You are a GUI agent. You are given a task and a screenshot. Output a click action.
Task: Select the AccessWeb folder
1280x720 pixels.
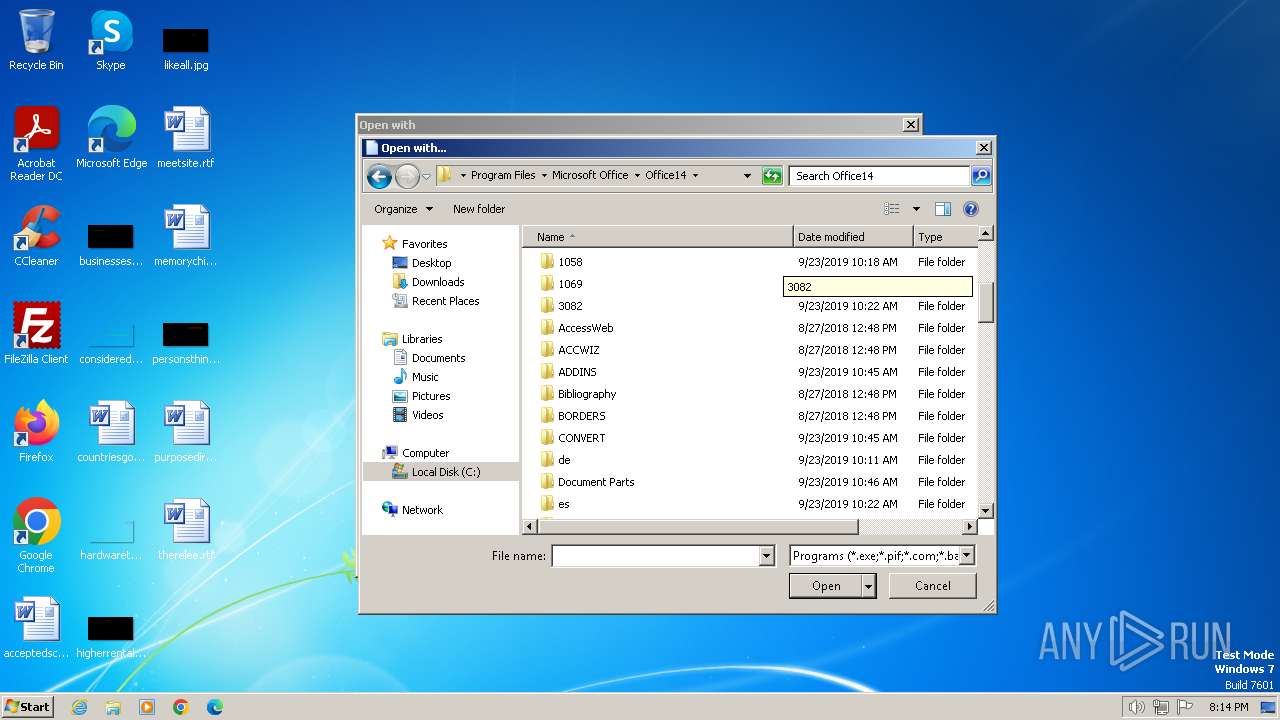(585, 328)
